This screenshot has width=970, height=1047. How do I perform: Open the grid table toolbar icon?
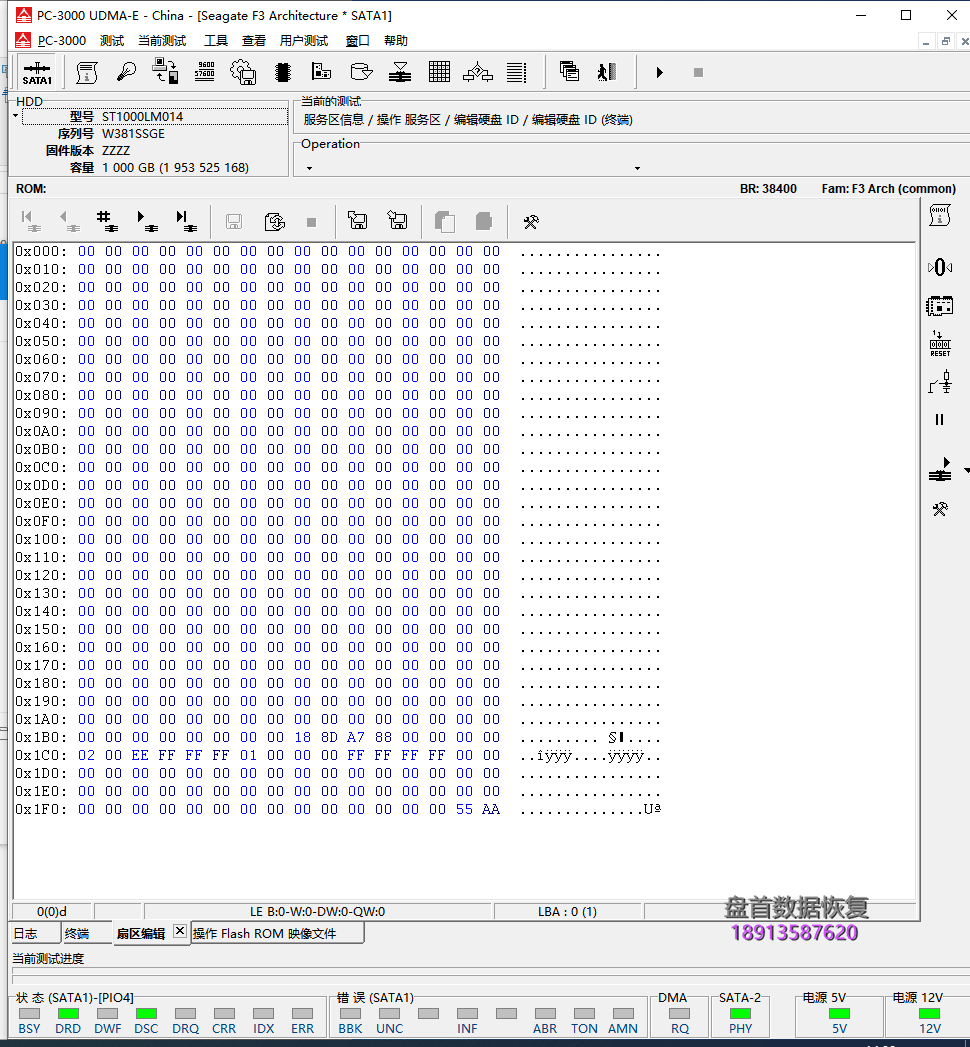pos(439,71)
